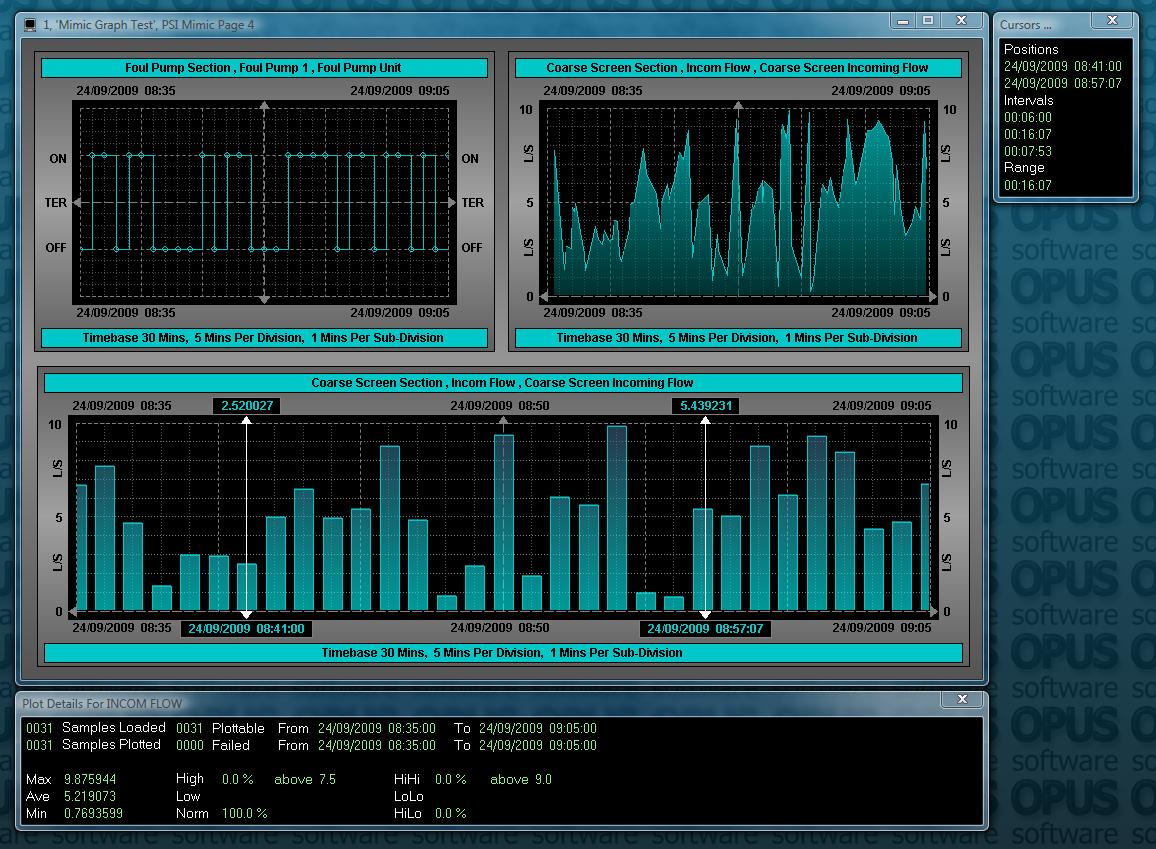The width and height of the screenshot is (1156, 849).
Task: Click the ON label left of pump graph
Action: (x=58, y=158)
